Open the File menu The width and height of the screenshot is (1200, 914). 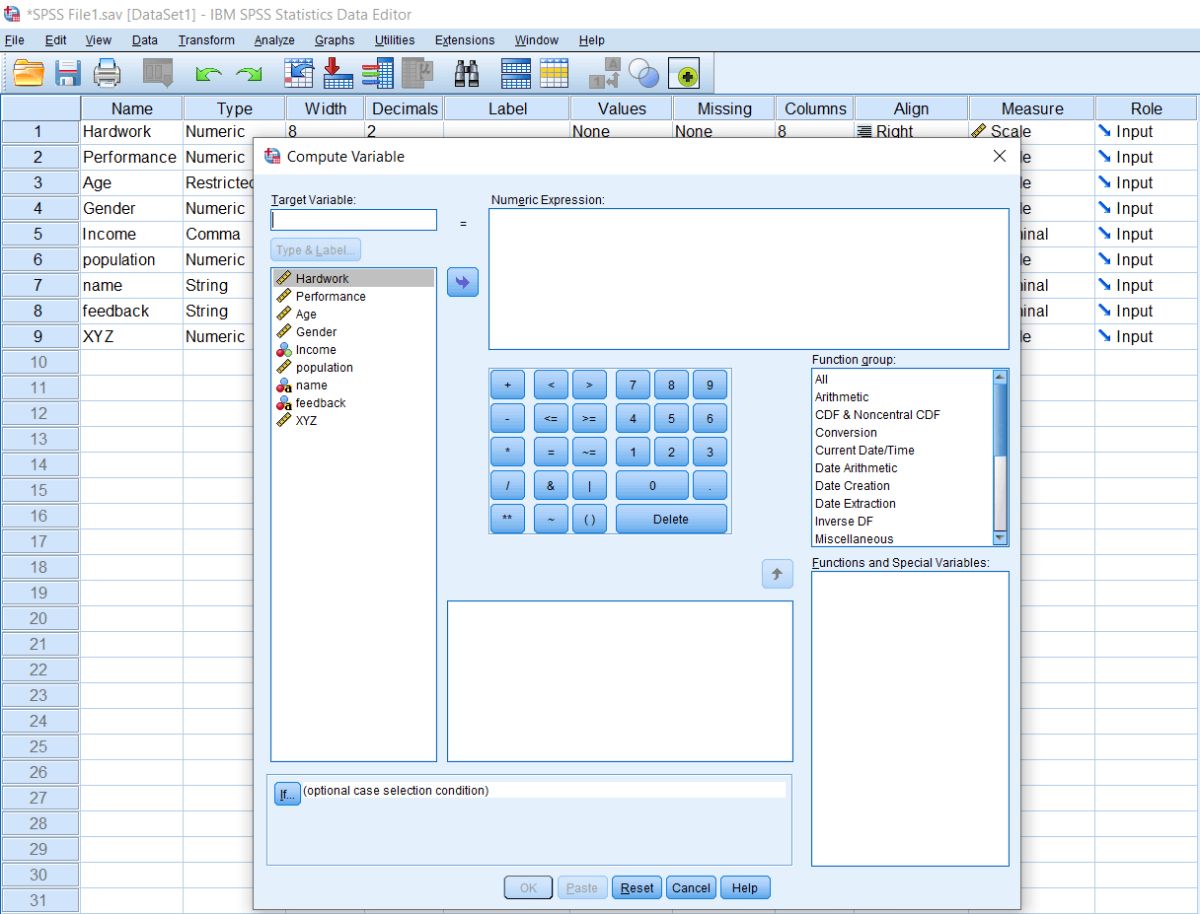[x=14, y=40]
